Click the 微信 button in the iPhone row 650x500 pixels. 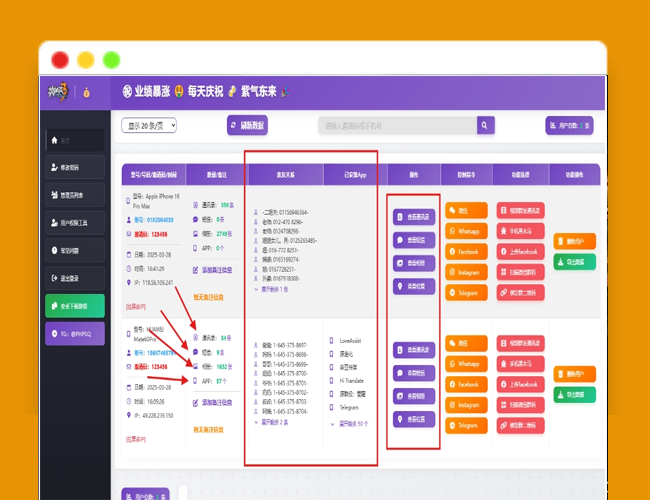[x=465, y=210]
